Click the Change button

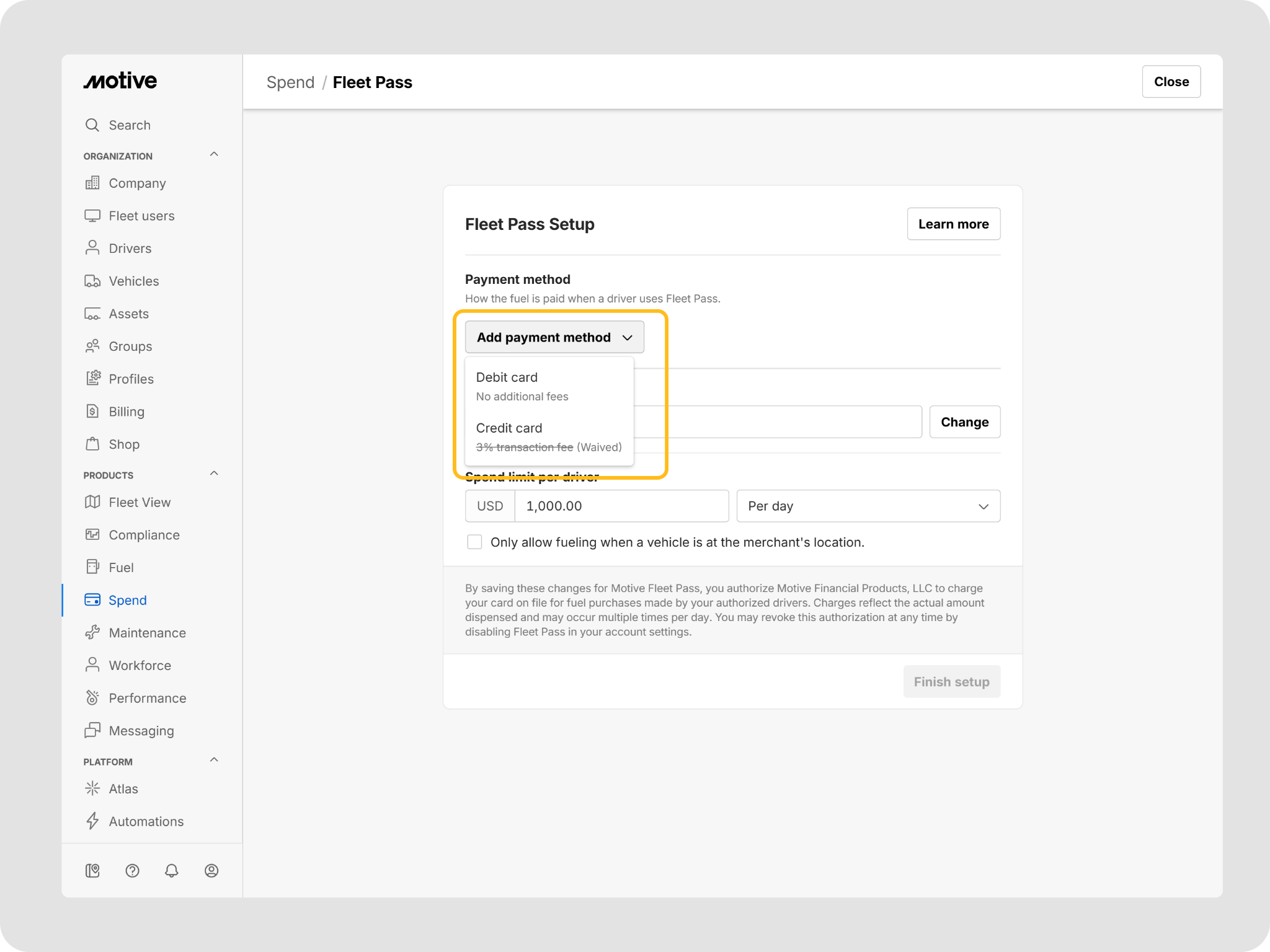[965, 422]
